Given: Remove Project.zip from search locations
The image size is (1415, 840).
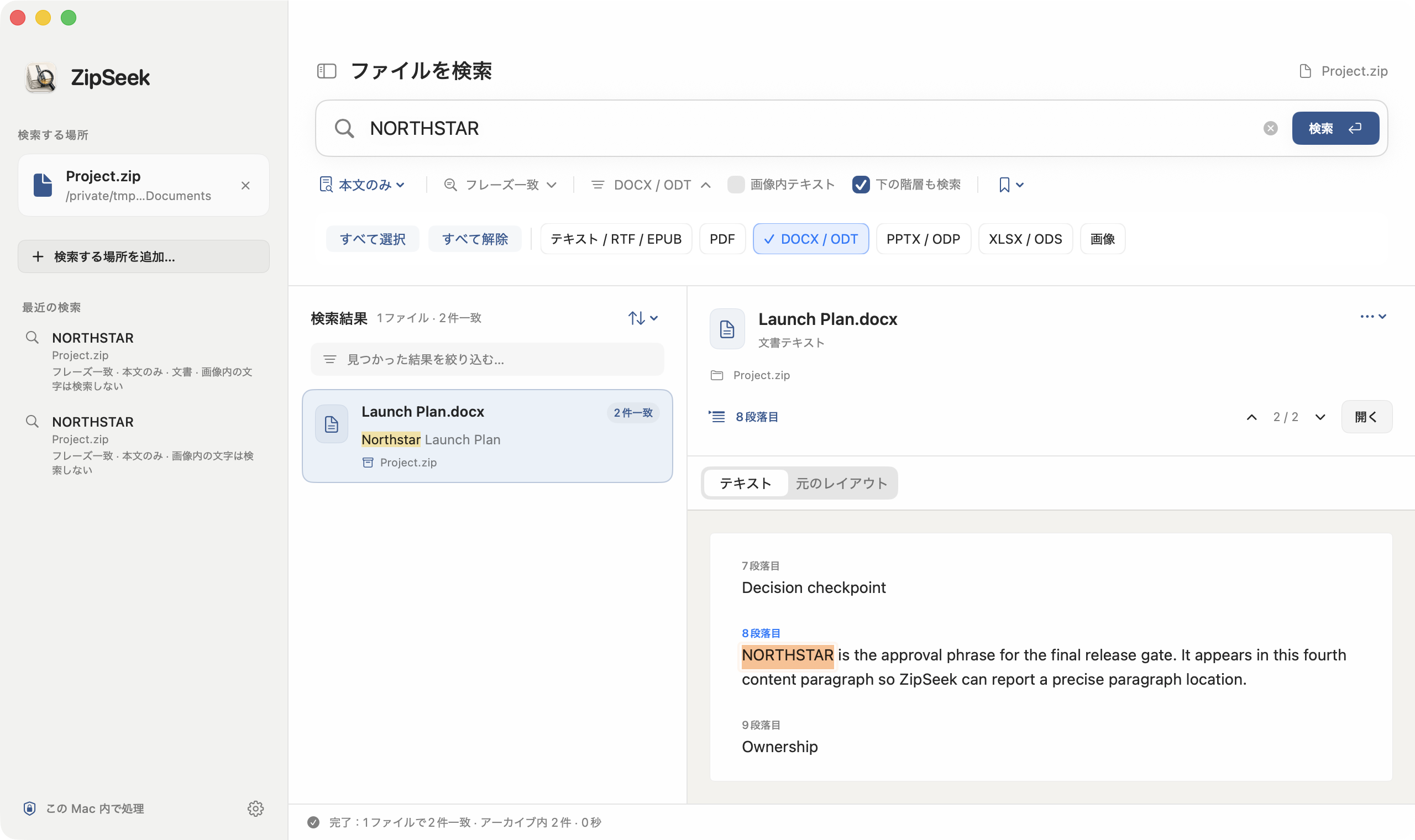Looking at the screenshot, I should pyautogui.click(x=245, y=185).
